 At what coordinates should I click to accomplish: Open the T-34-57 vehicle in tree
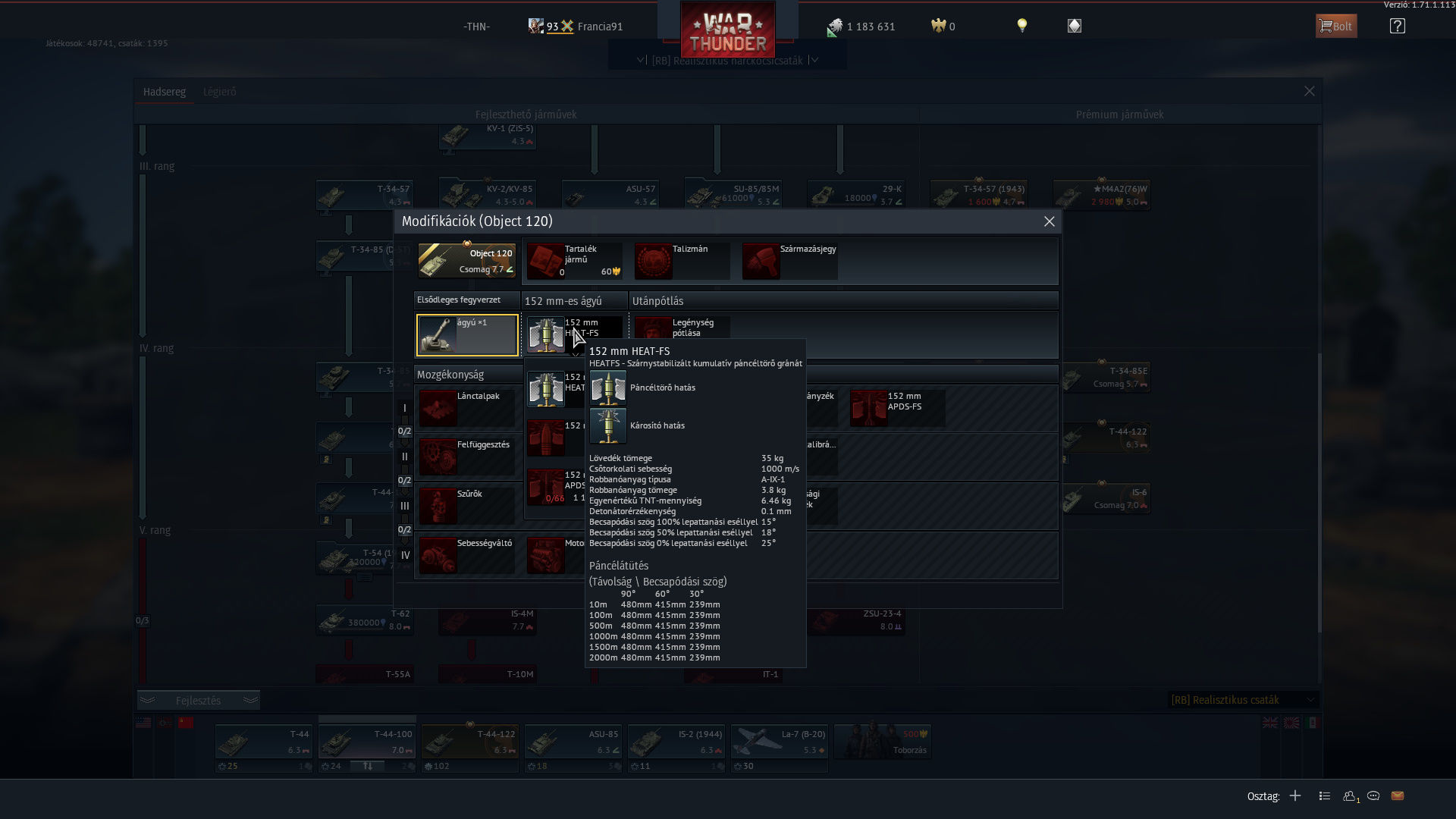(x=364, y=195)
